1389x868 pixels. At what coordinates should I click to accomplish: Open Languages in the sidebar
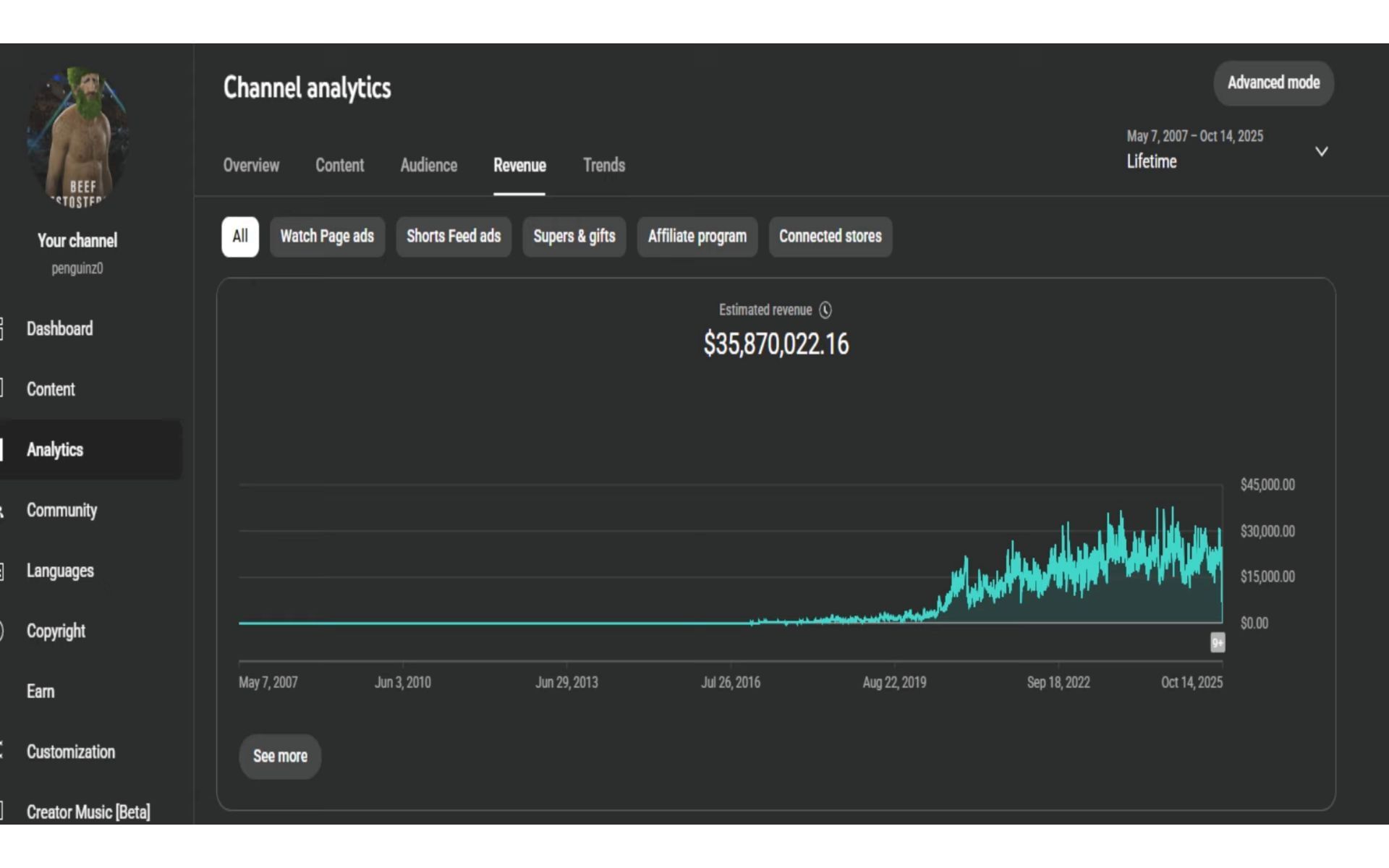coord(60,571)
